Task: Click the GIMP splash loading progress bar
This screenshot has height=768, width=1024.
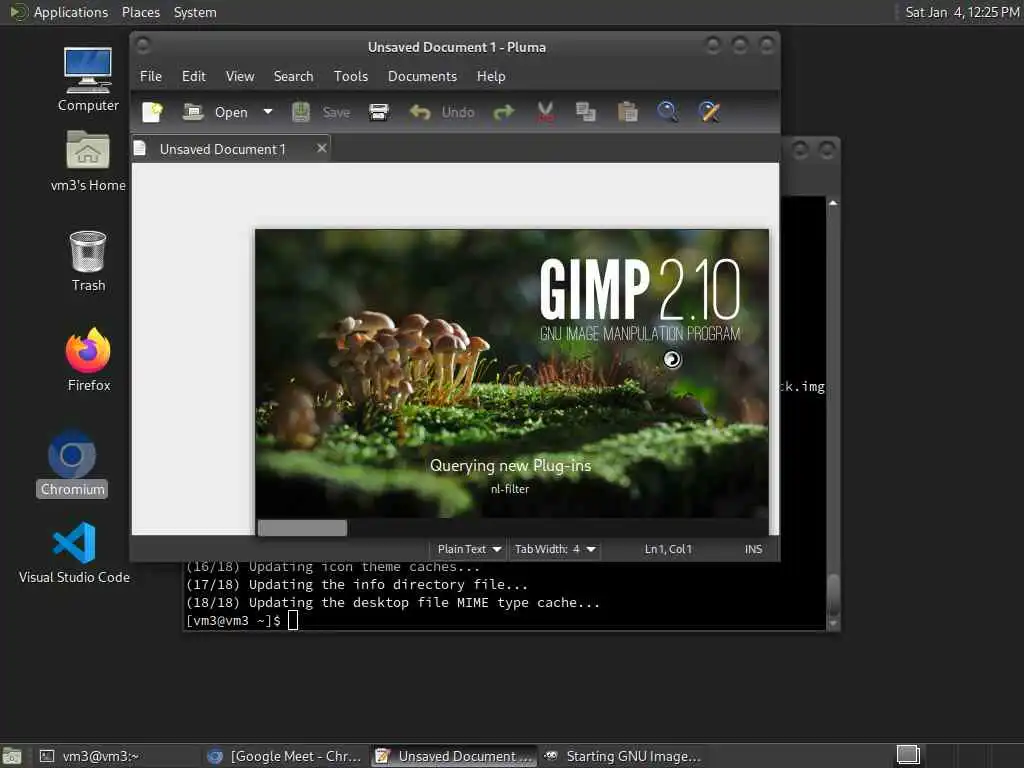Action: (513, 528)
